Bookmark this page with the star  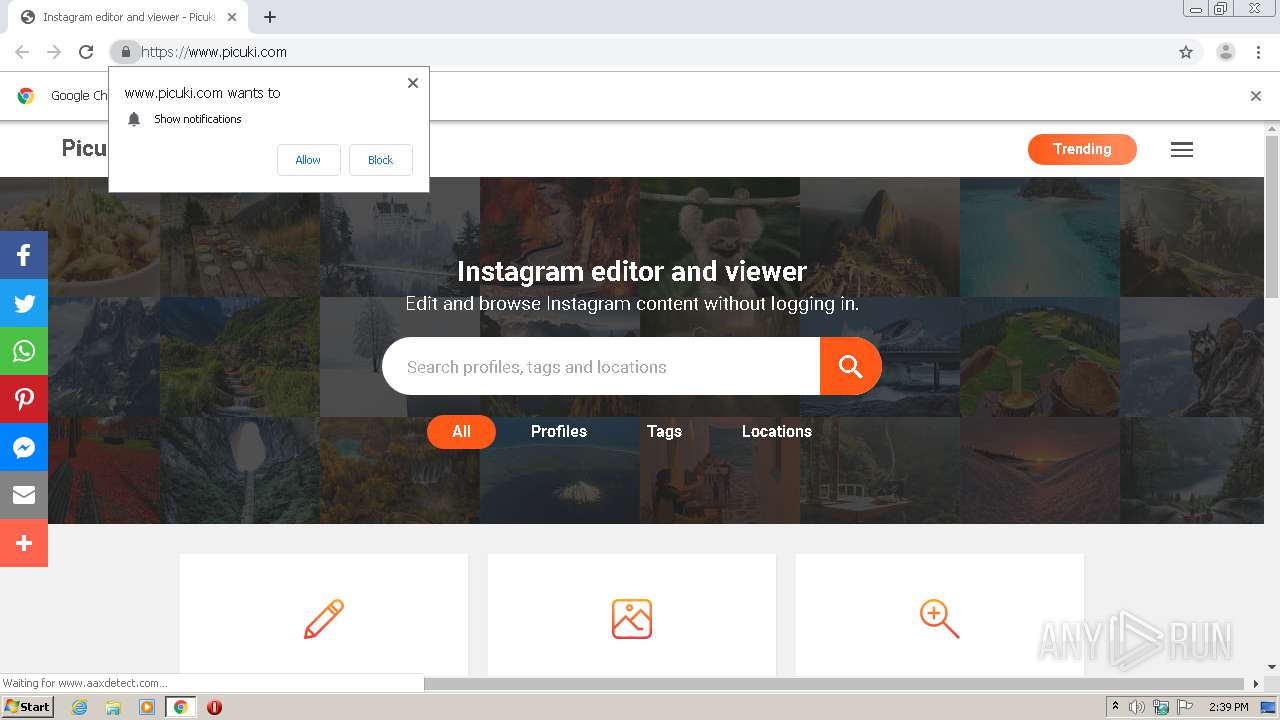click(x=1186, y=52)
